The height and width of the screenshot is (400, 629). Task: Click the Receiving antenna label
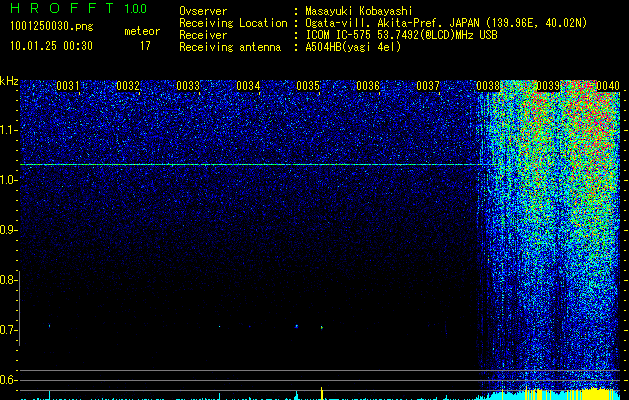click(230, 47)
